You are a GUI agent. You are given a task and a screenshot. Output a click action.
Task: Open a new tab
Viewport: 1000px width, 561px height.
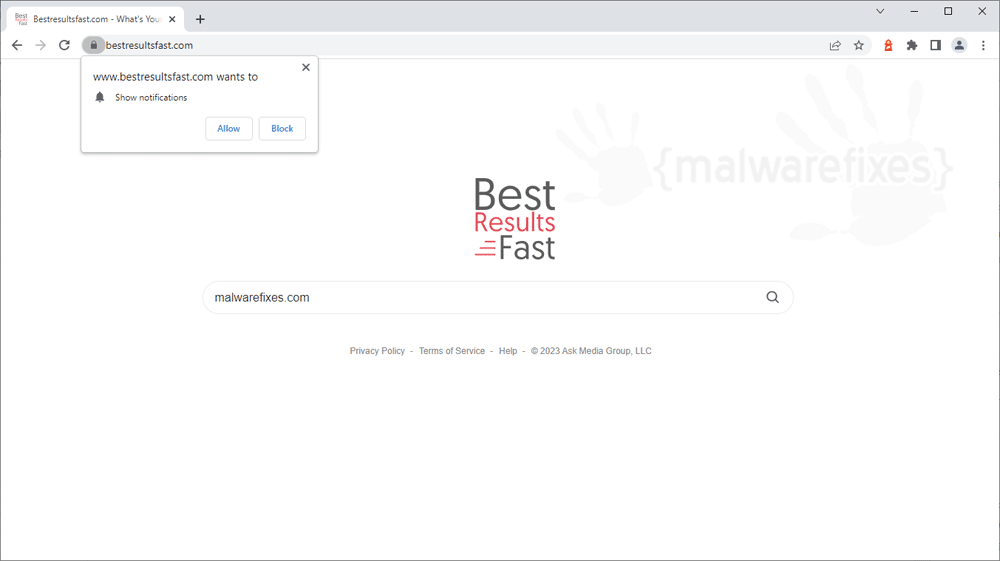pyautogui.click(x=200, y=19)
